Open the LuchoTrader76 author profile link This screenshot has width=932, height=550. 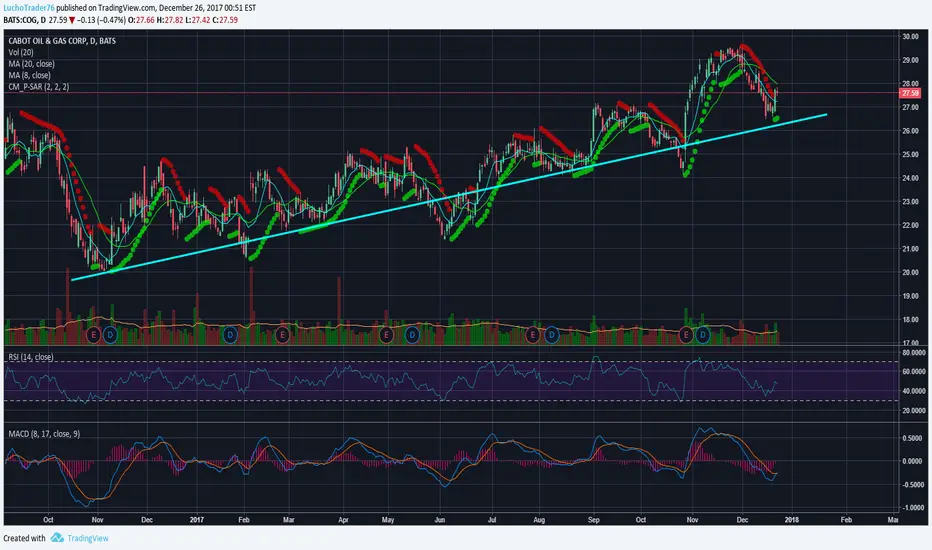click(x=29, y=8)
